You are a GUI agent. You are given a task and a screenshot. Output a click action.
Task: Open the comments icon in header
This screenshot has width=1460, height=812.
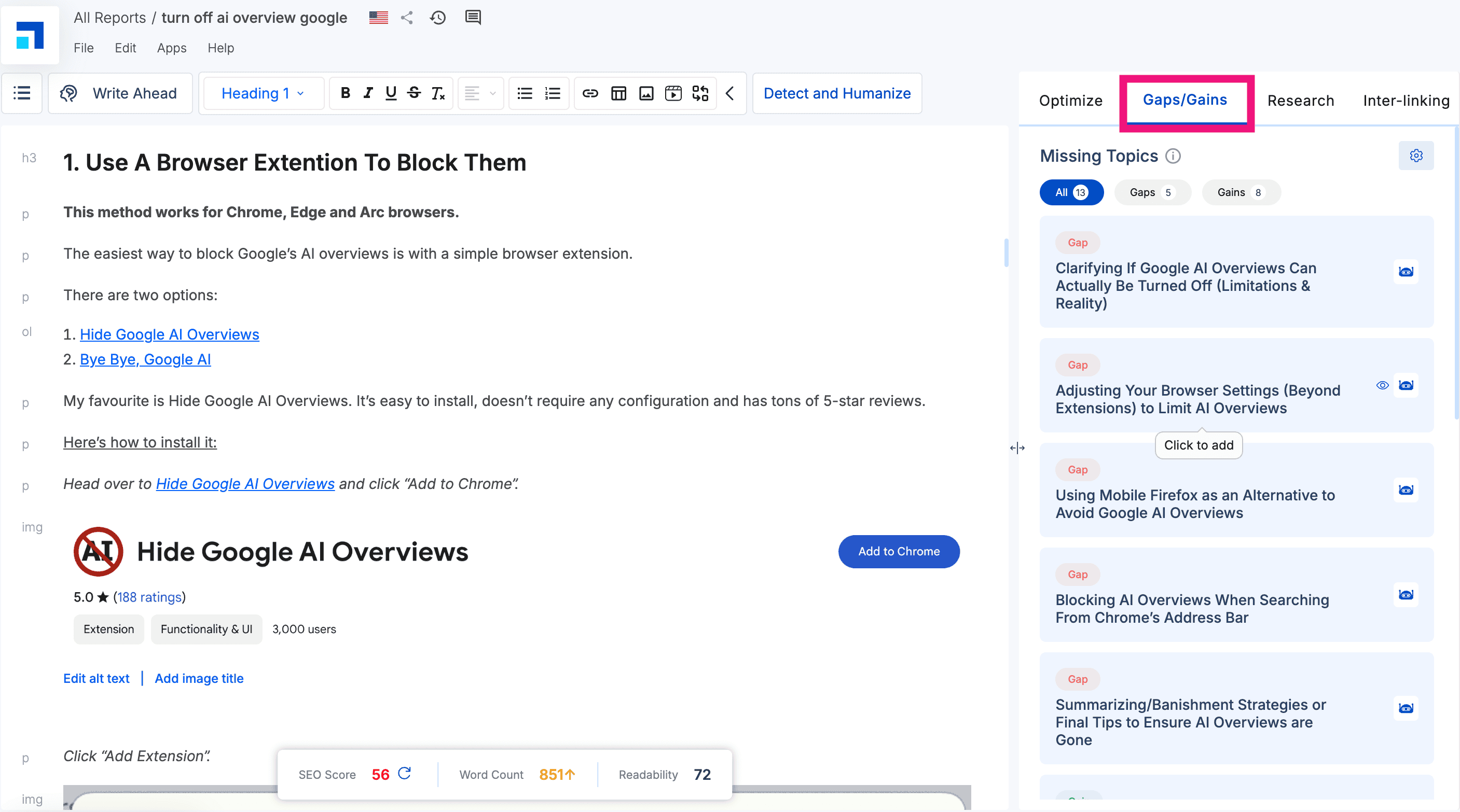473,18
